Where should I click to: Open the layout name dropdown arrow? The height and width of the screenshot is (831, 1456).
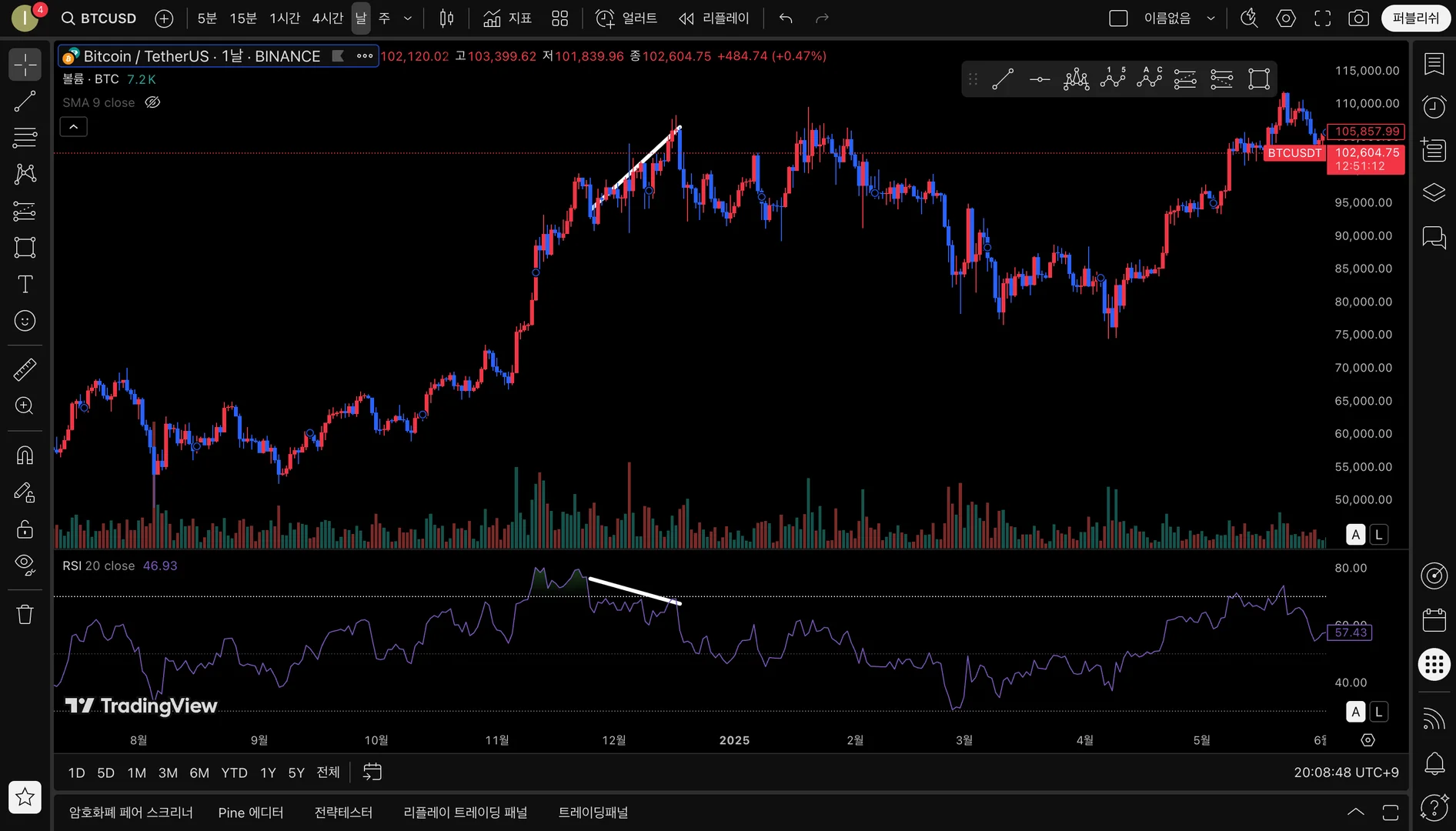pos(1211,18)
